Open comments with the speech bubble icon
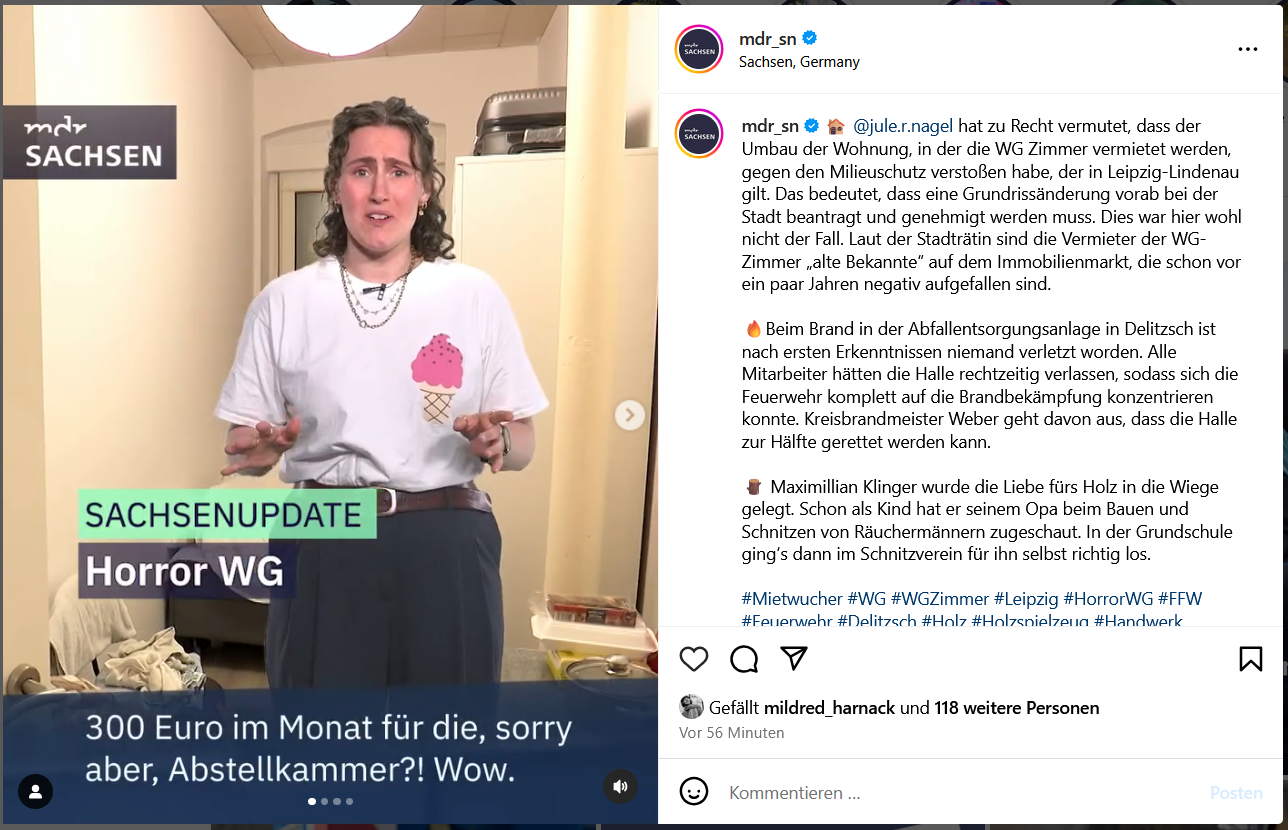Viewport: 1288px width, 830px height. click(744, 659)
